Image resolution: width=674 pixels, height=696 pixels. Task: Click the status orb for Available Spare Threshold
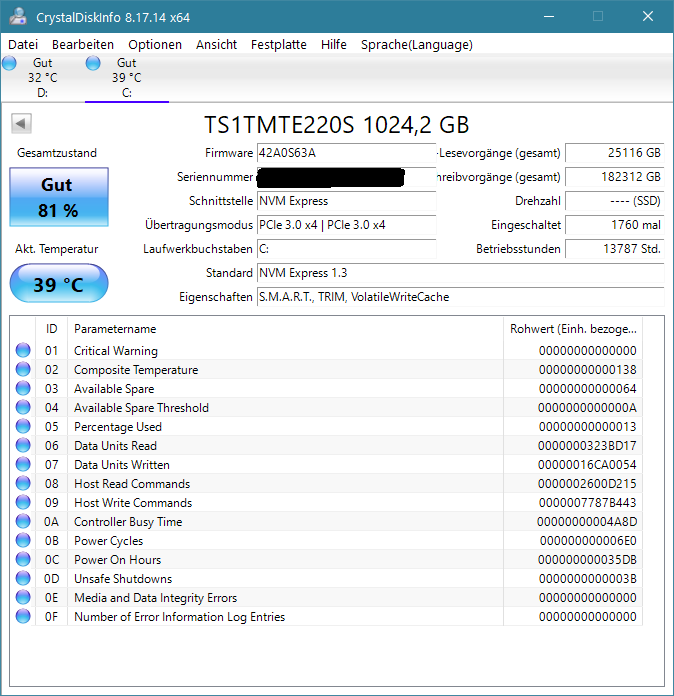pyautogui.click(x=23, y=407)
